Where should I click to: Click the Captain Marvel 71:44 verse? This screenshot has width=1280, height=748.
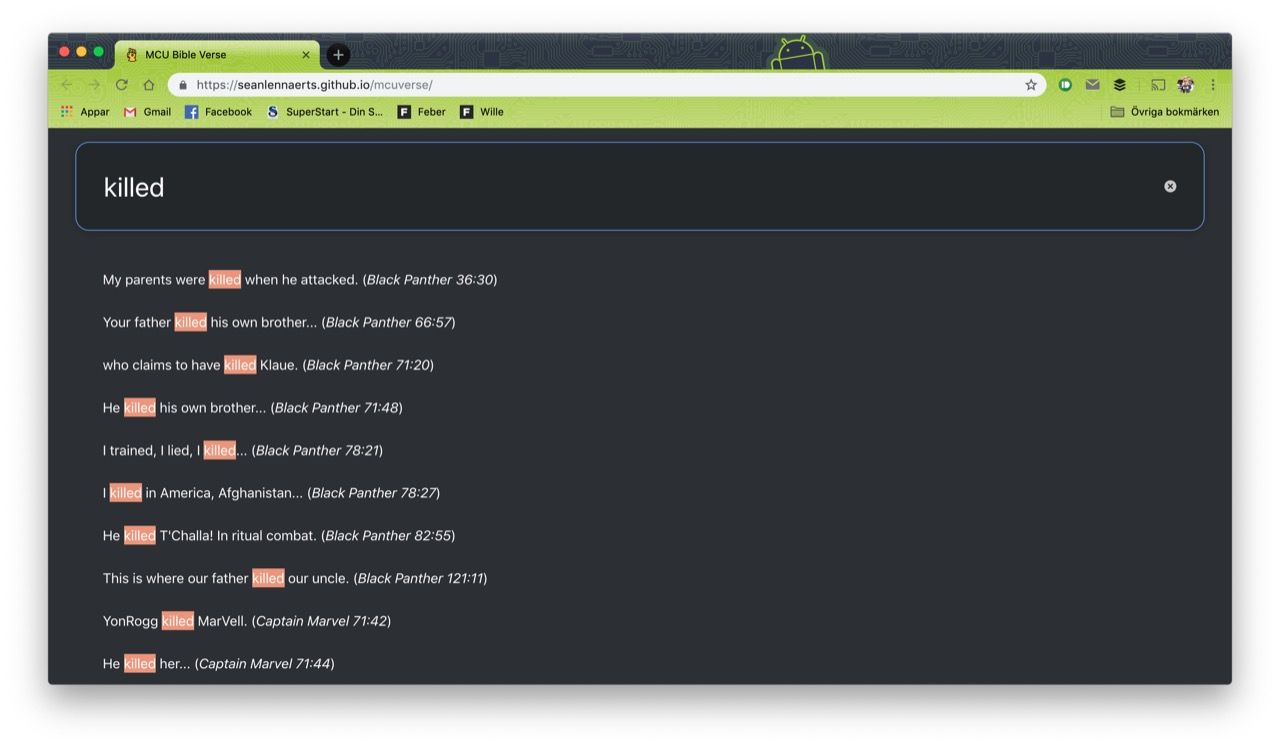[x=218, y=664]
